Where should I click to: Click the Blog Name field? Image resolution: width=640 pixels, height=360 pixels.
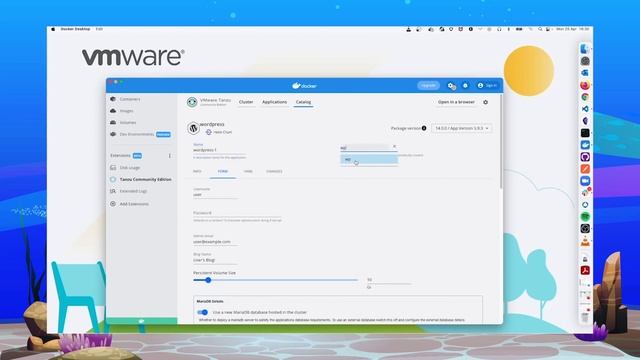[x=216, y=260]
